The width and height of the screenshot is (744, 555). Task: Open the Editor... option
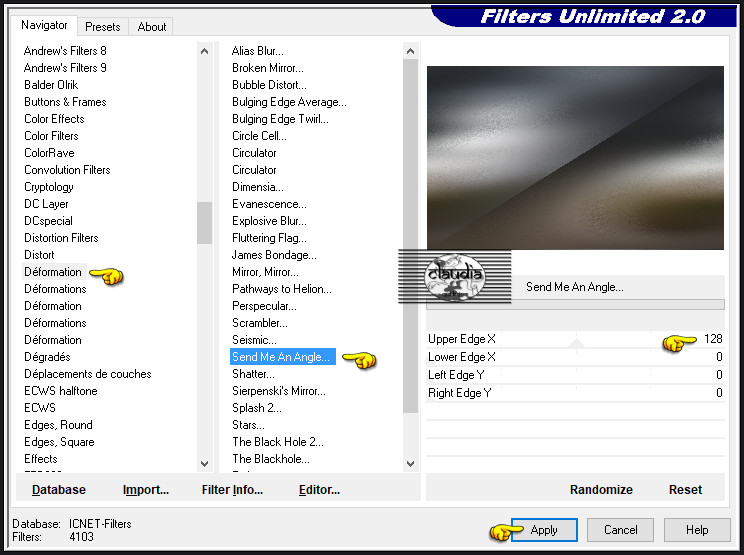coord(319,490)
